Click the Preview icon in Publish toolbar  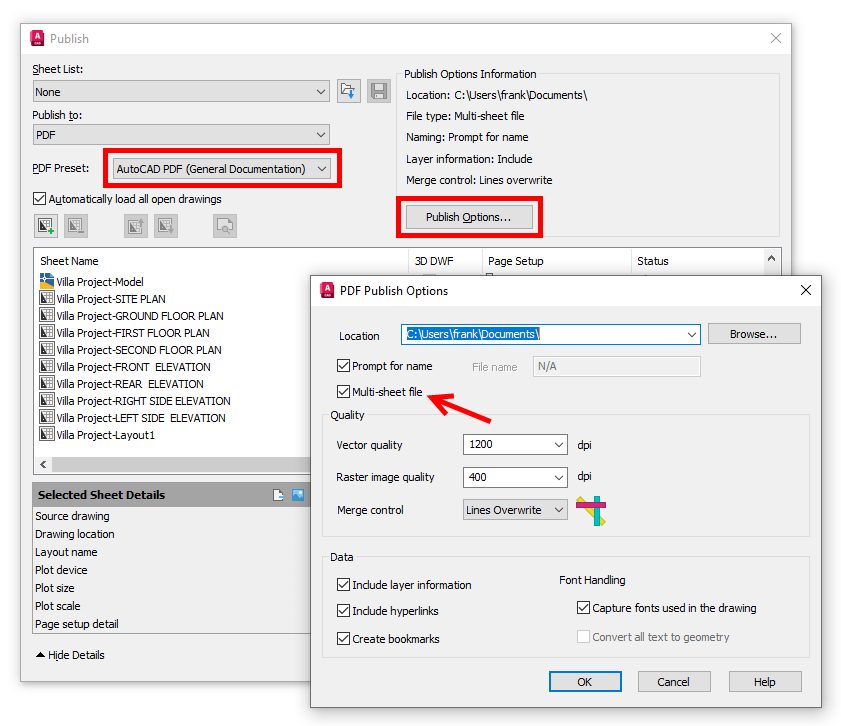(x=225, y=226)
